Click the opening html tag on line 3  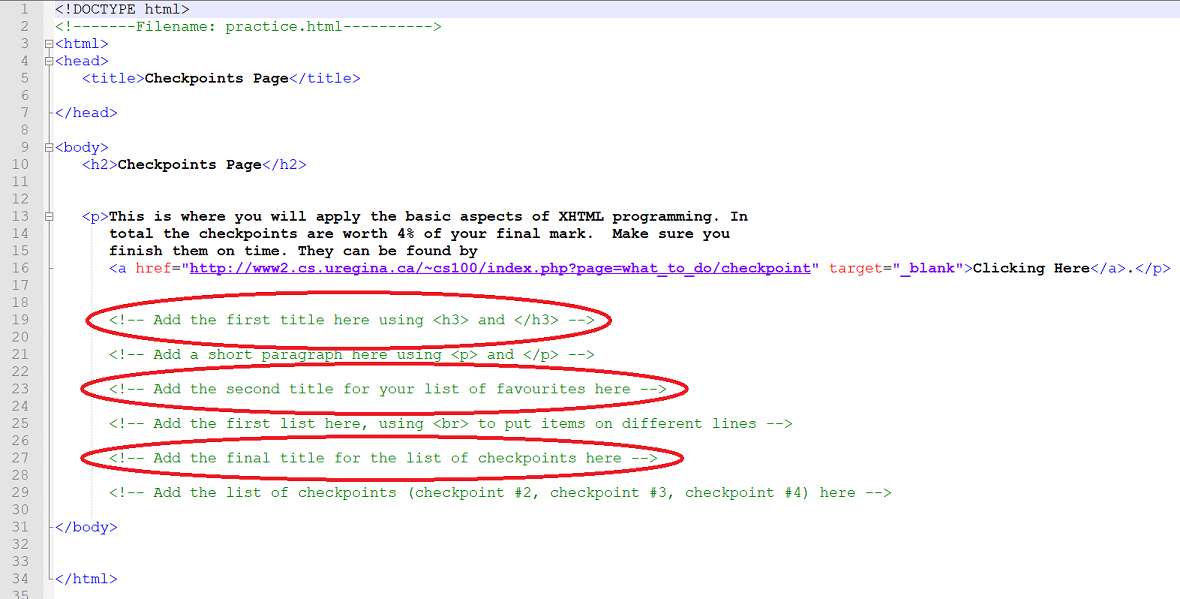[x=81, y=44]
